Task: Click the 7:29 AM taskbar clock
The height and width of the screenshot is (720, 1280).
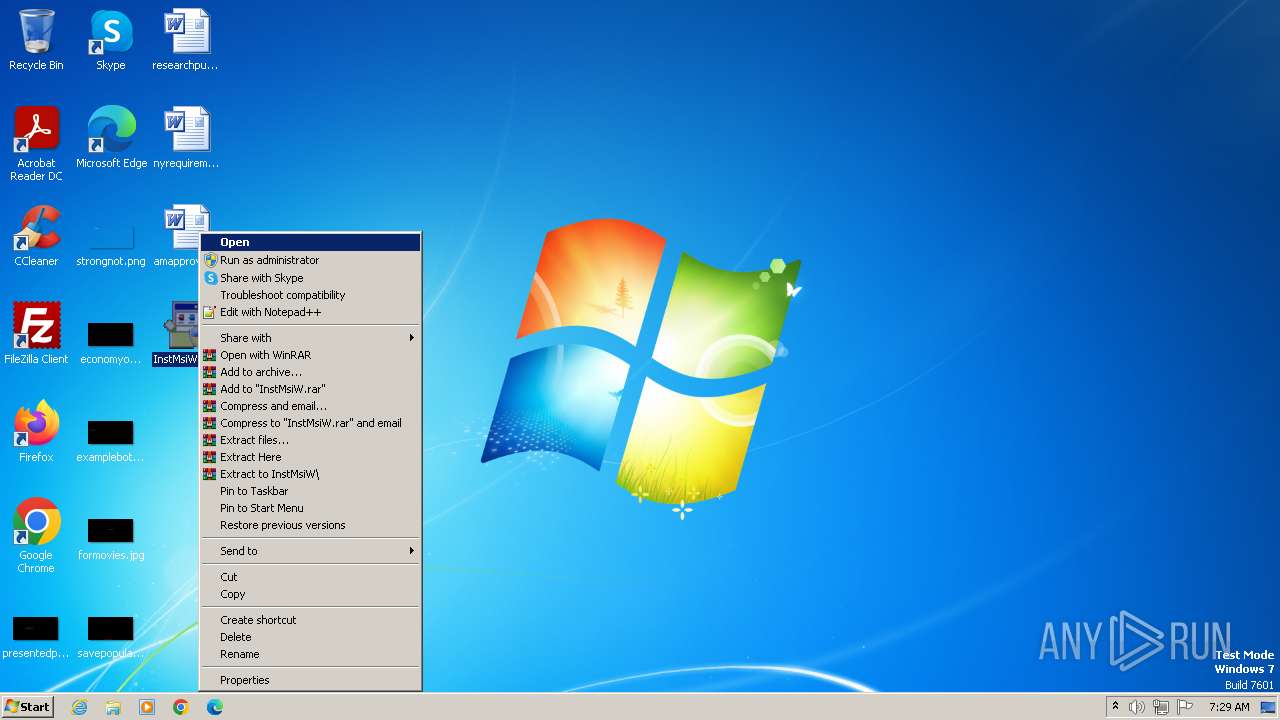Action: coord(1229,707)
